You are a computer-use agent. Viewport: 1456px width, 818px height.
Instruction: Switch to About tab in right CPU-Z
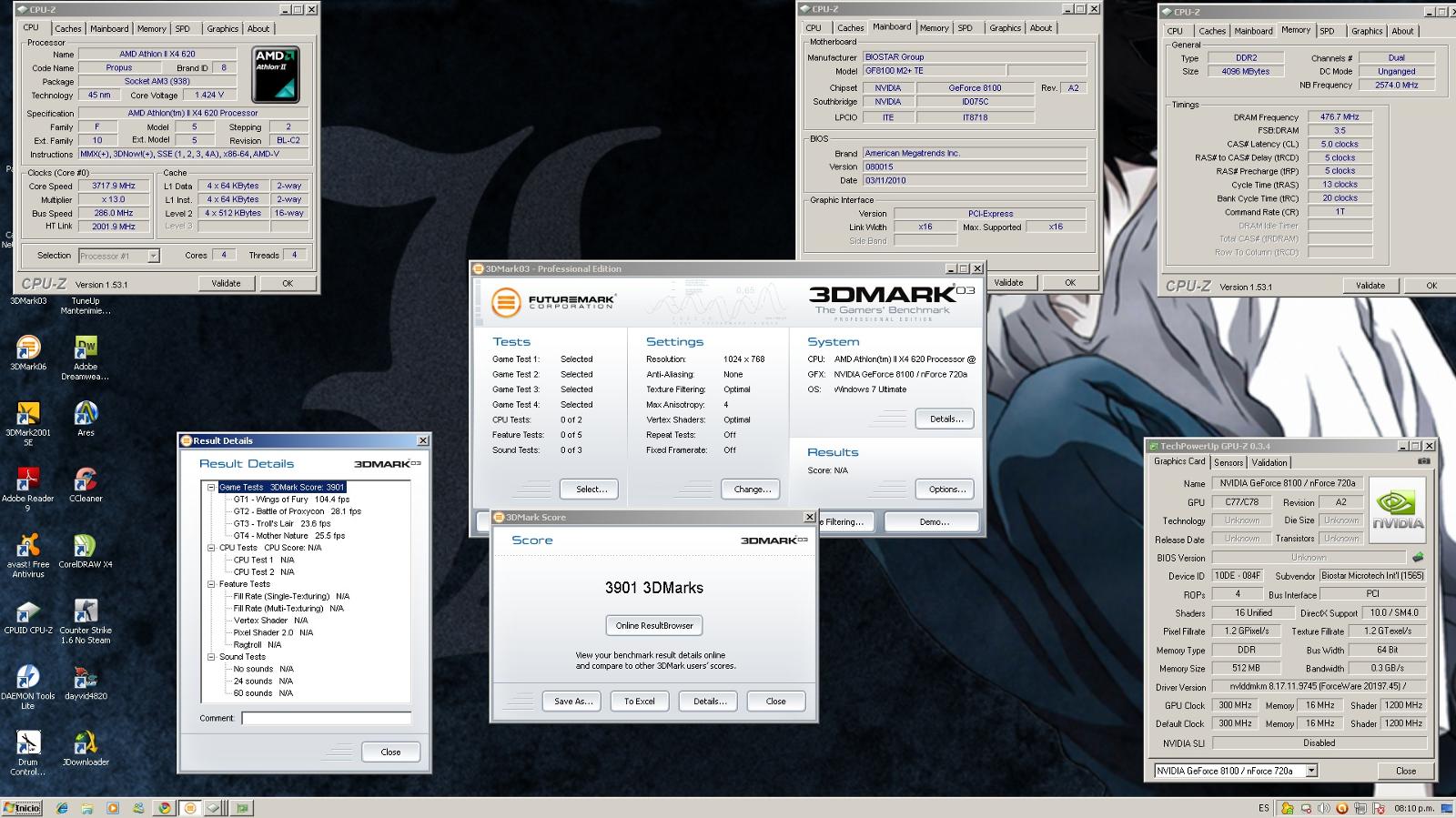tap(1402, 31)
